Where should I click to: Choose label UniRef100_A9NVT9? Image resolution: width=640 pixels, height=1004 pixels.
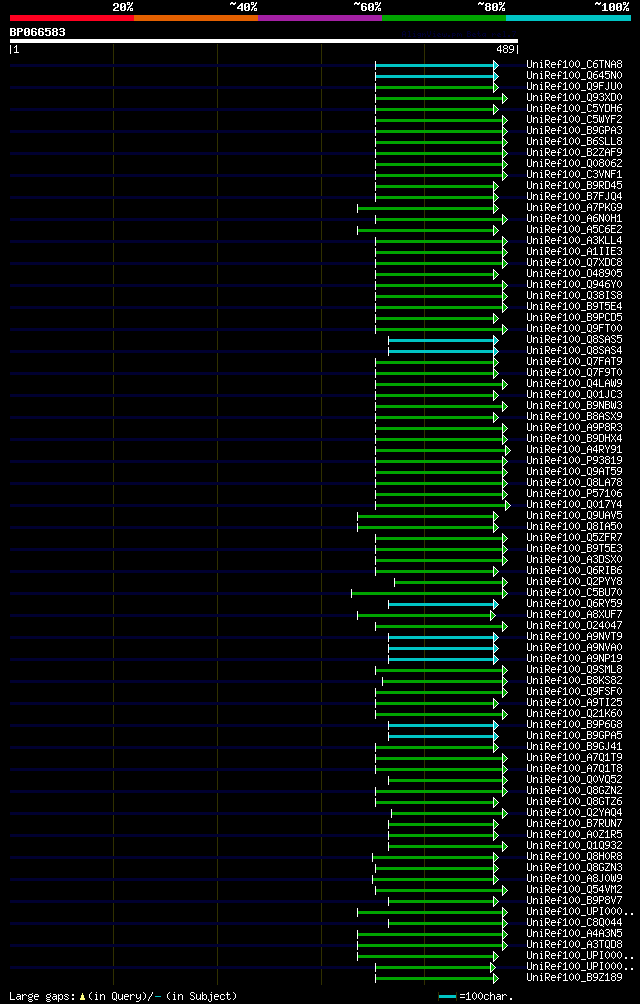[573, 636]
